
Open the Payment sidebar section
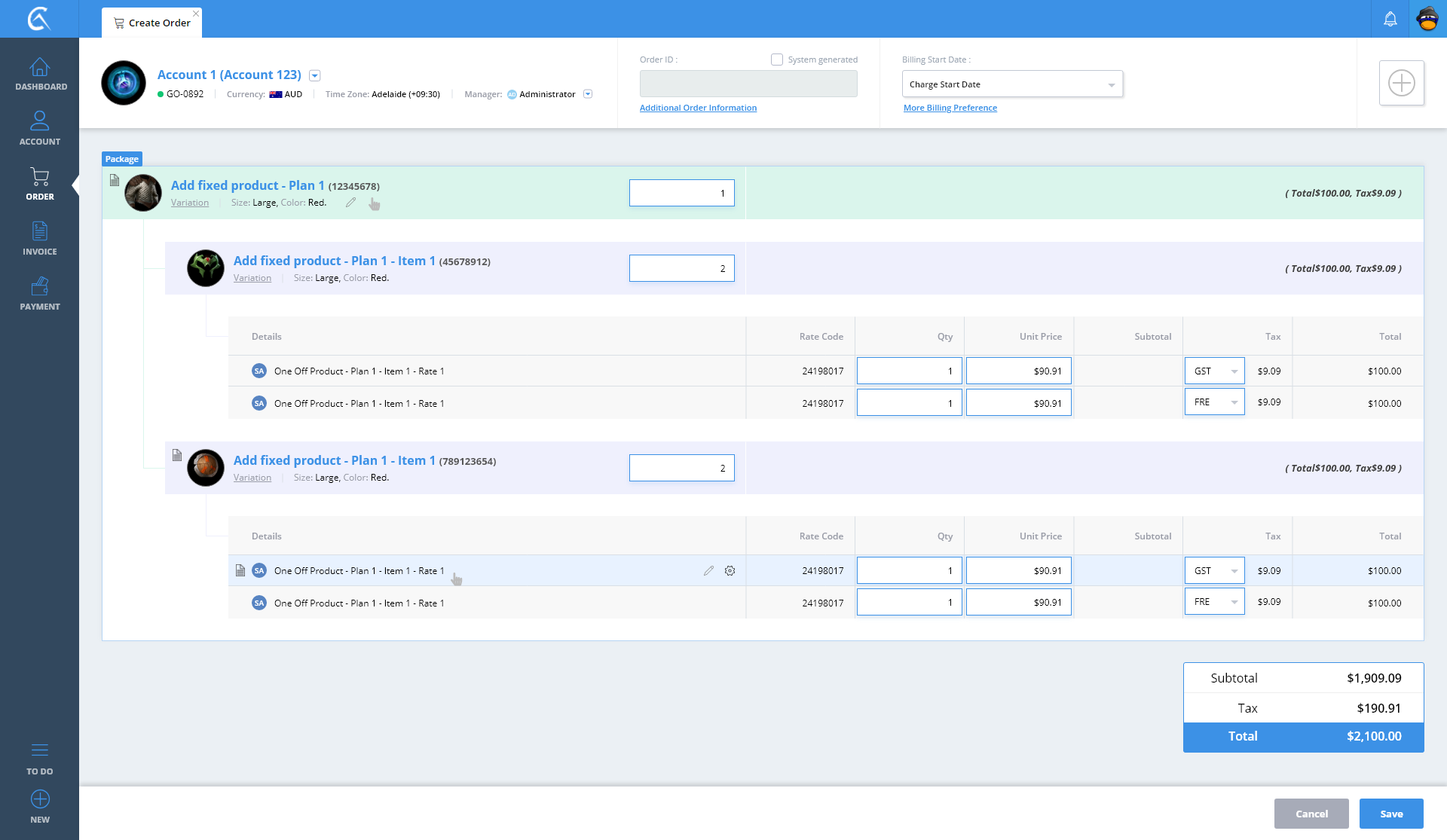(x=40, y=294)
